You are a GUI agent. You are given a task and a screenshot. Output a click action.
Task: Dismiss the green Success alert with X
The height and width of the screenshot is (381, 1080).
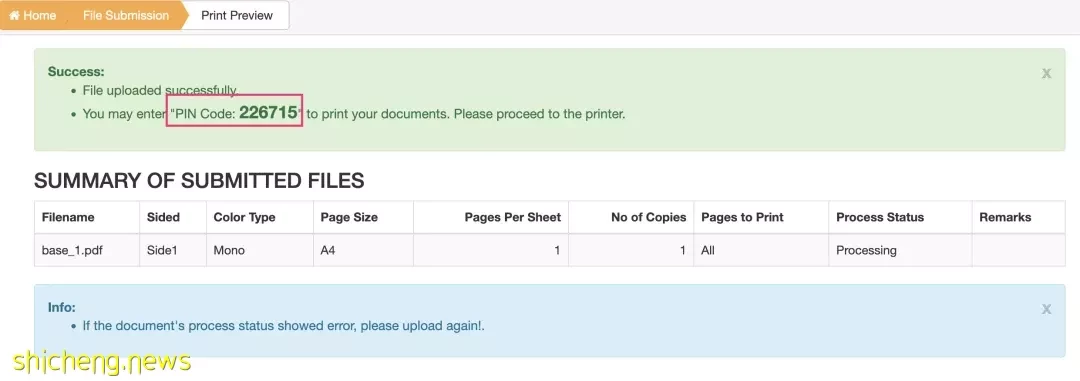pyautogui.click(x=1046, y=73)
